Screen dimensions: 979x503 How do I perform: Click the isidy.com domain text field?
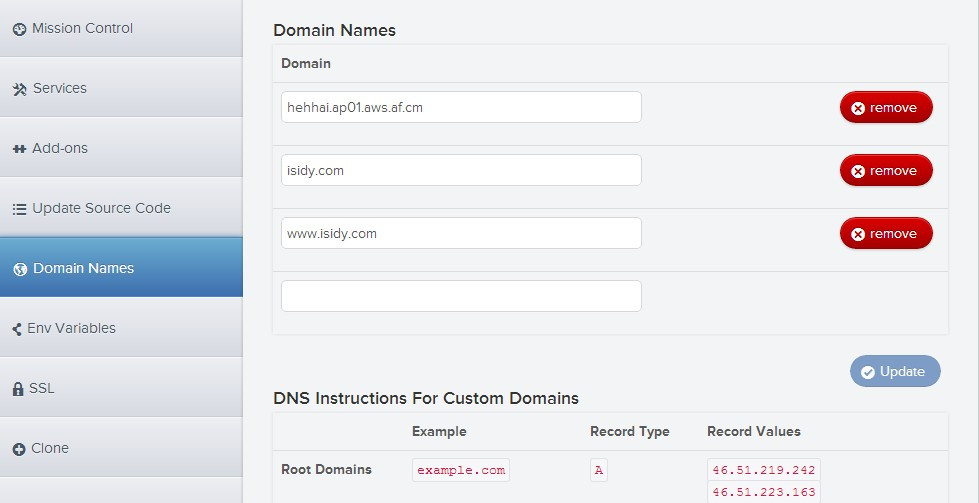click(461, 170)
